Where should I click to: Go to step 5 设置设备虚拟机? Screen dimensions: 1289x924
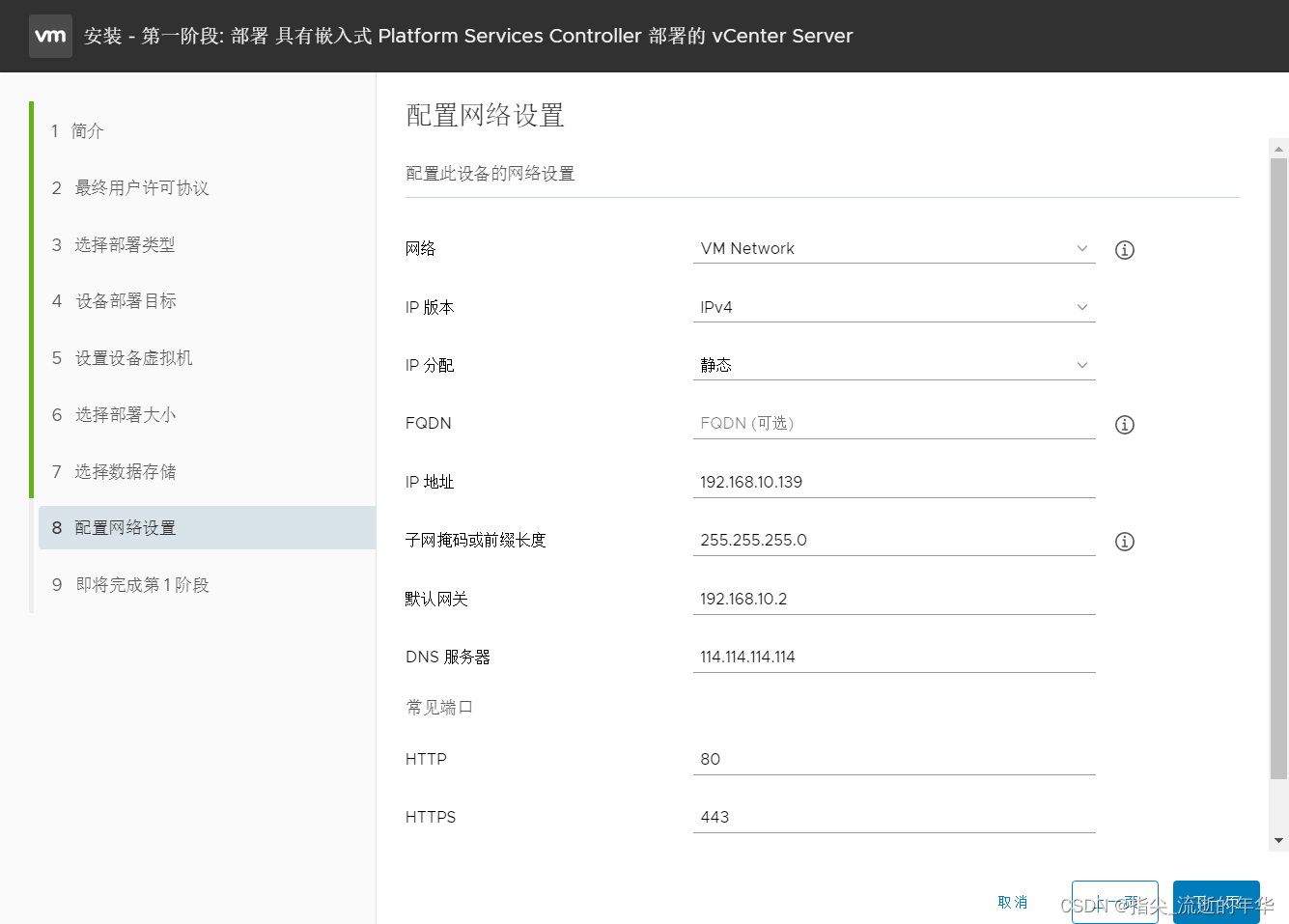(x=122, y=358)
